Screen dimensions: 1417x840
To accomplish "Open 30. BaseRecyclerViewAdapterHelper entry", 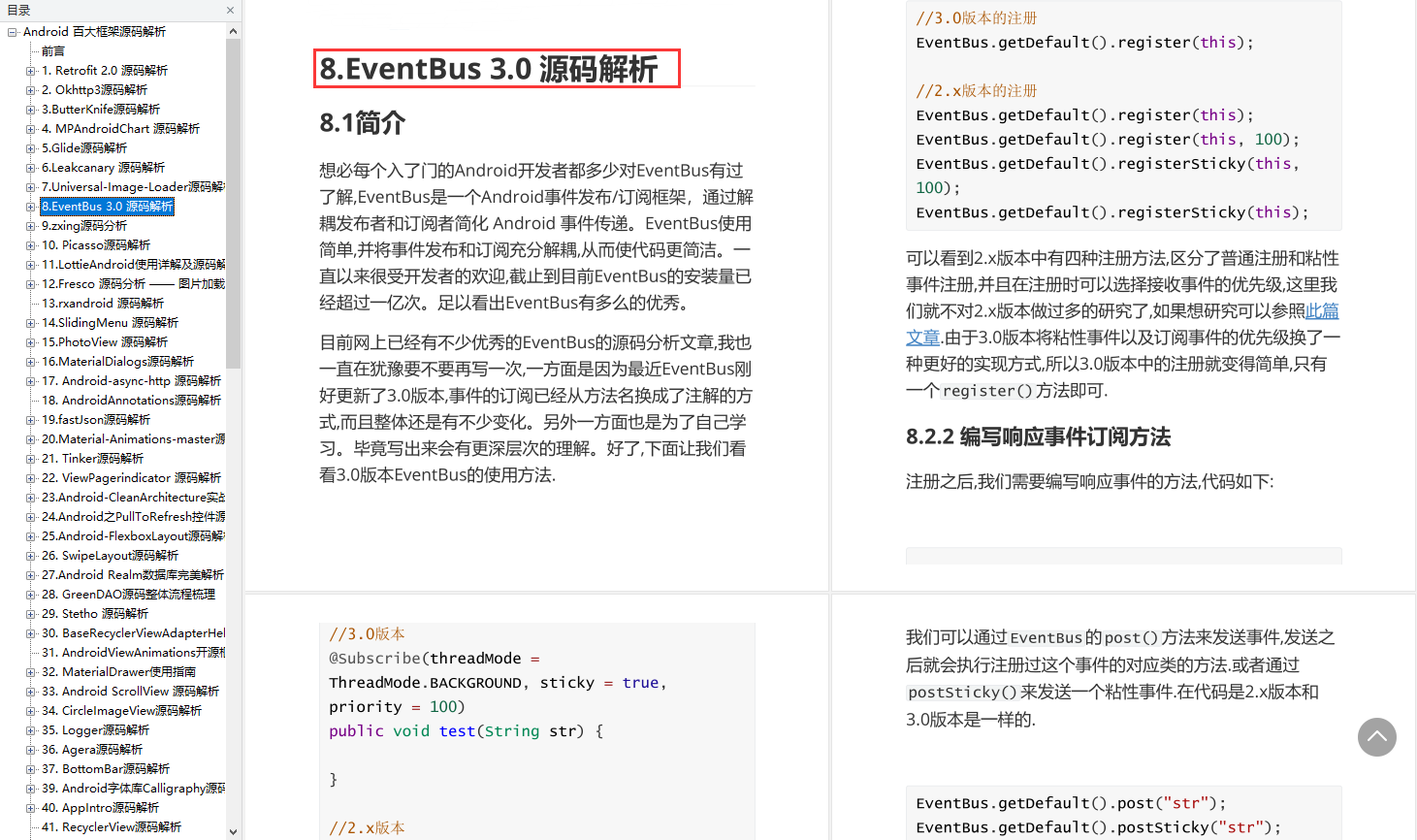I will (x=133, y=633).
